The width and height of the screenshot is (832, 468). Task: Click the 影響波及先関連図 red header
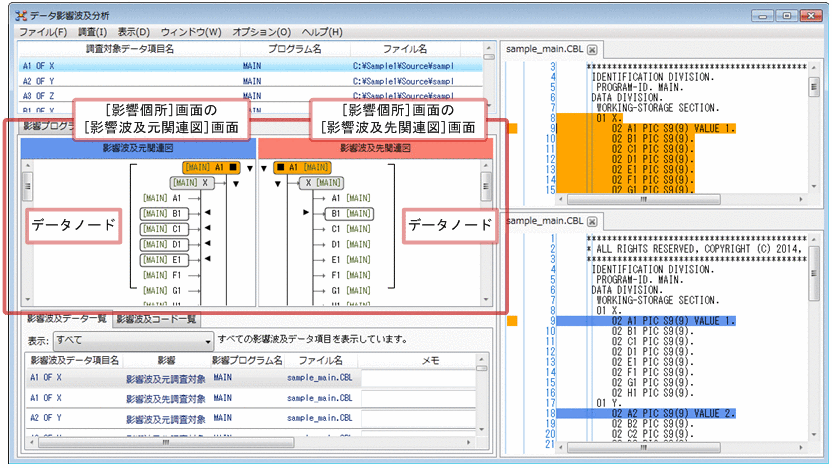pos(375,148)
